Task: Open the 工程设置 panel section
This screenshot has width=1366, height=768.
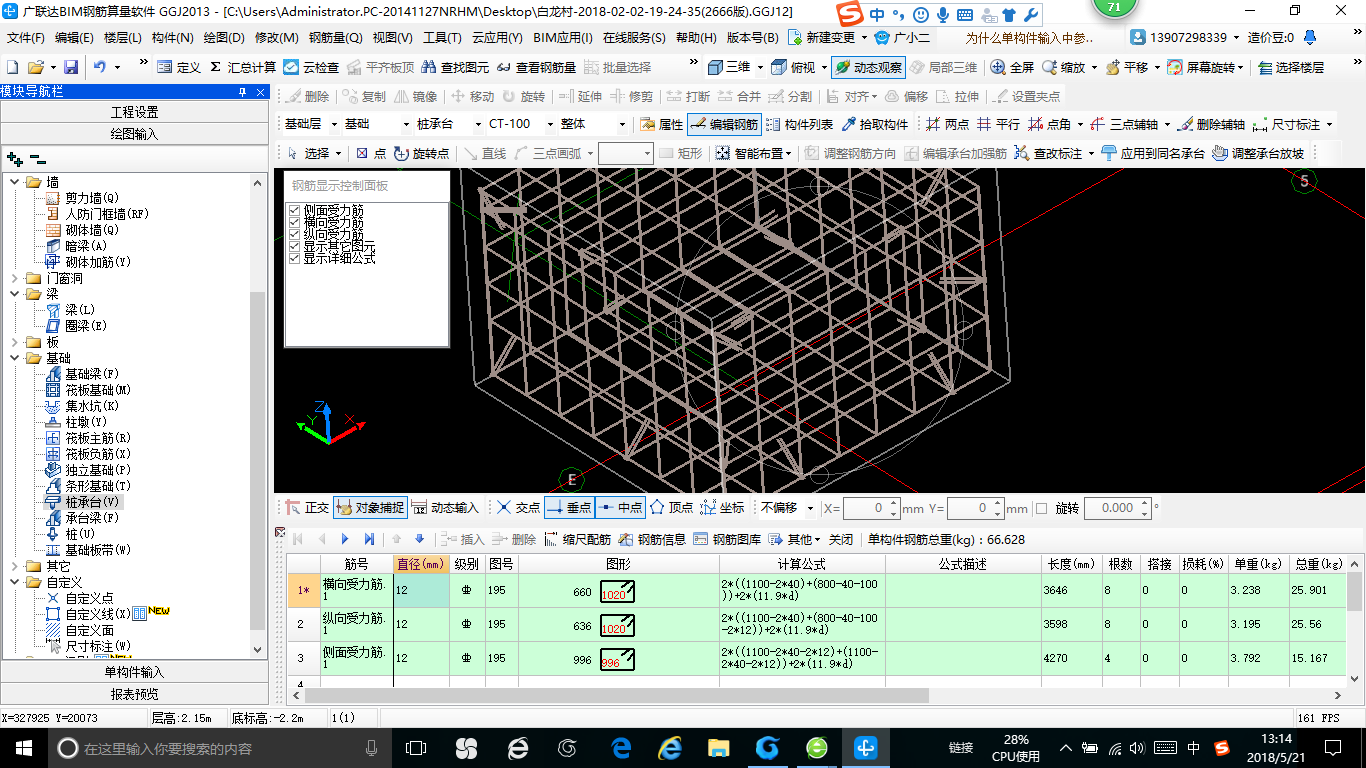Action: 134,112
